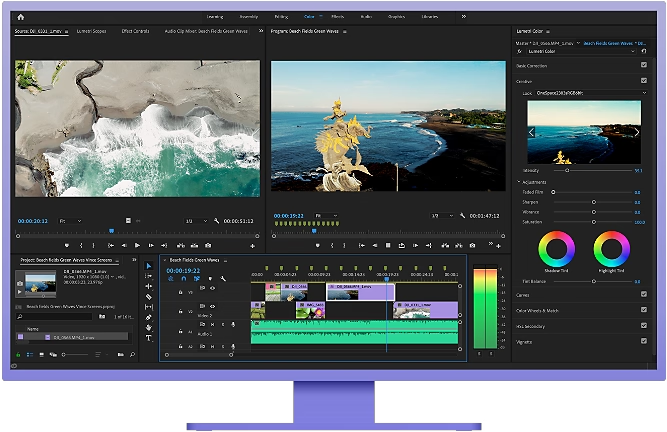Select the Razor tool in the tools panel
The height and width of the screenshot is (432, 667).
click(149, 297)
